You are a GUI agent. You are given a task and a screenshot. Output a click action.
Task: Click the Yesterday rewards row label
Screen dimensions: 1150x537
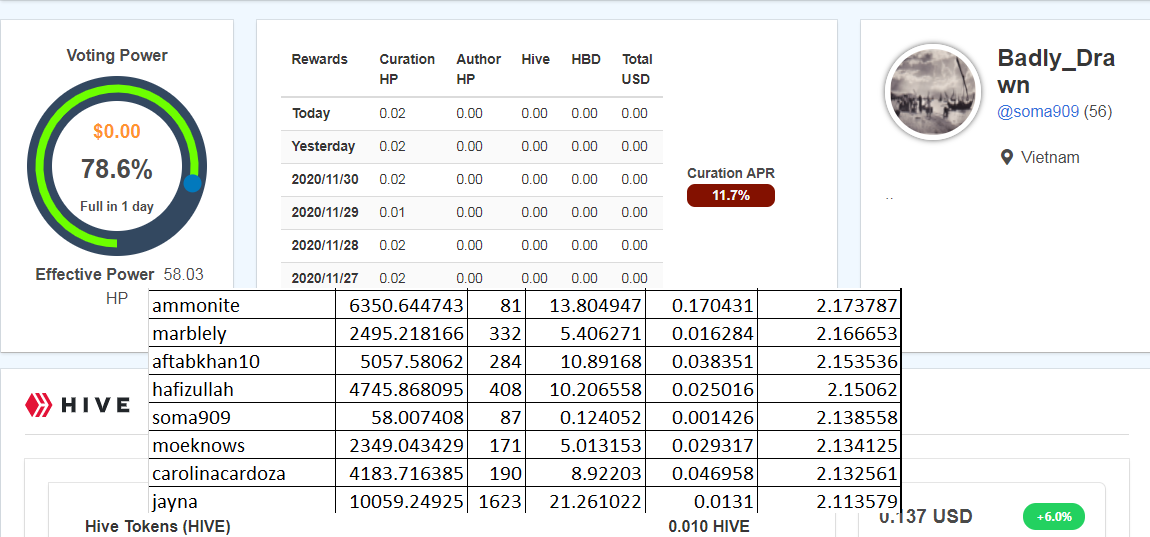click(x=323, y=147)
